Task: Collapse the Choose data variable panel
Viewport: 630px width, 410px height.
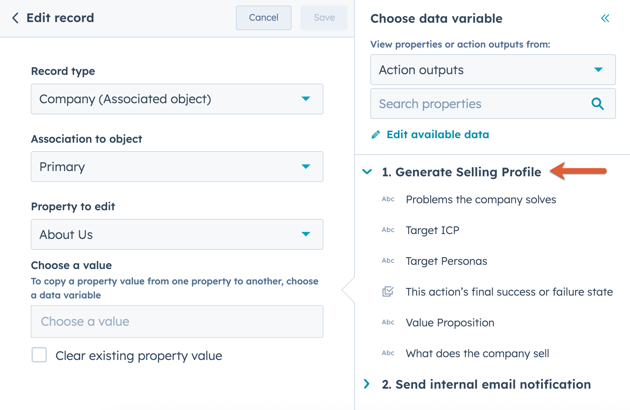Action: (x=605, y=18)
